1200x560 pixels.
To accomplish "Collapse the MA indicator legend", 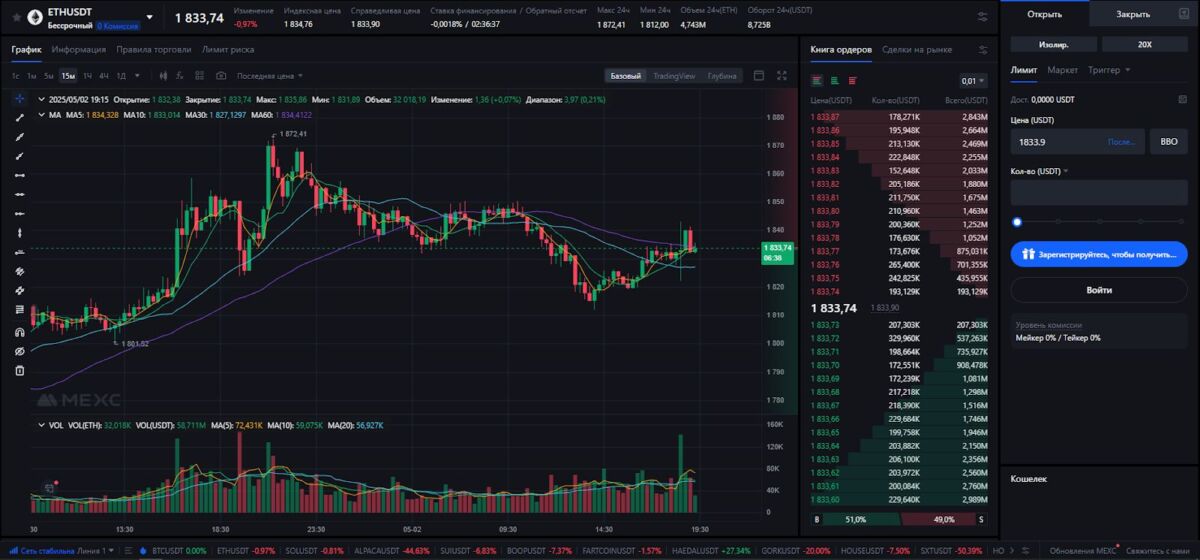I will pos(41,115).
